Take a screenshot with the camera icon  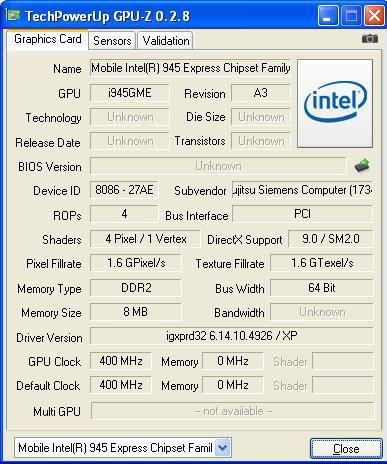click(370, 39)
